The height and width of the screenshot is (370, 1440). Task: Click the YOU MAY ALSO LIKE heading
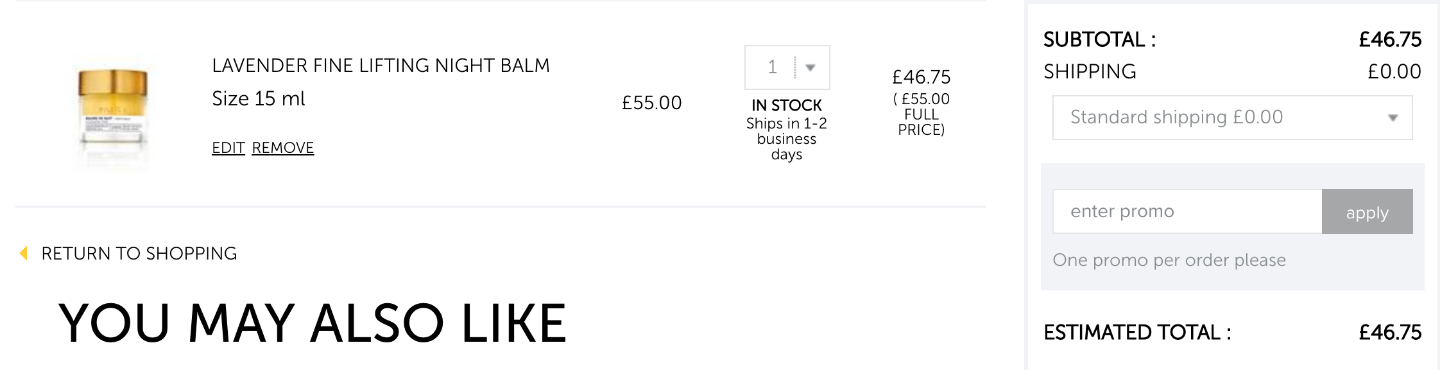click(312, 323)
